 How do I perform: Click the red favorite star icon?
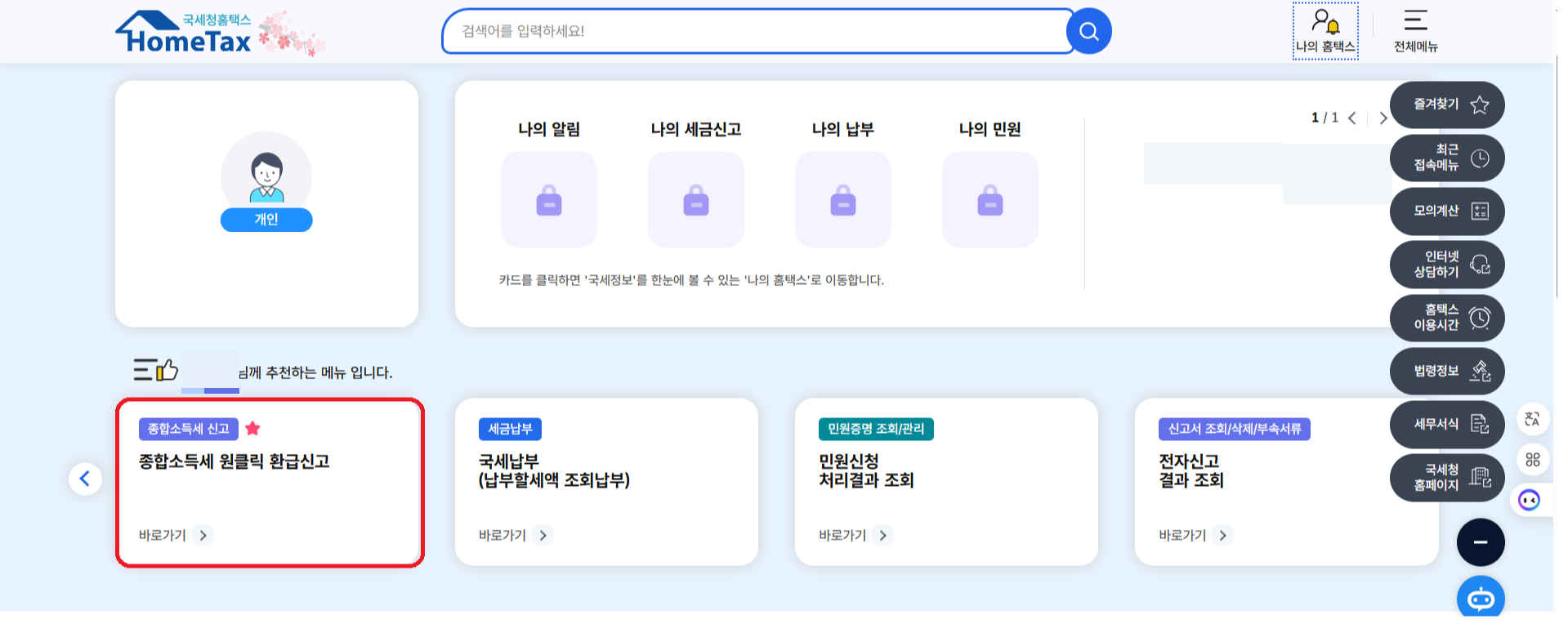pyautogui.click(x=252, y=428)
